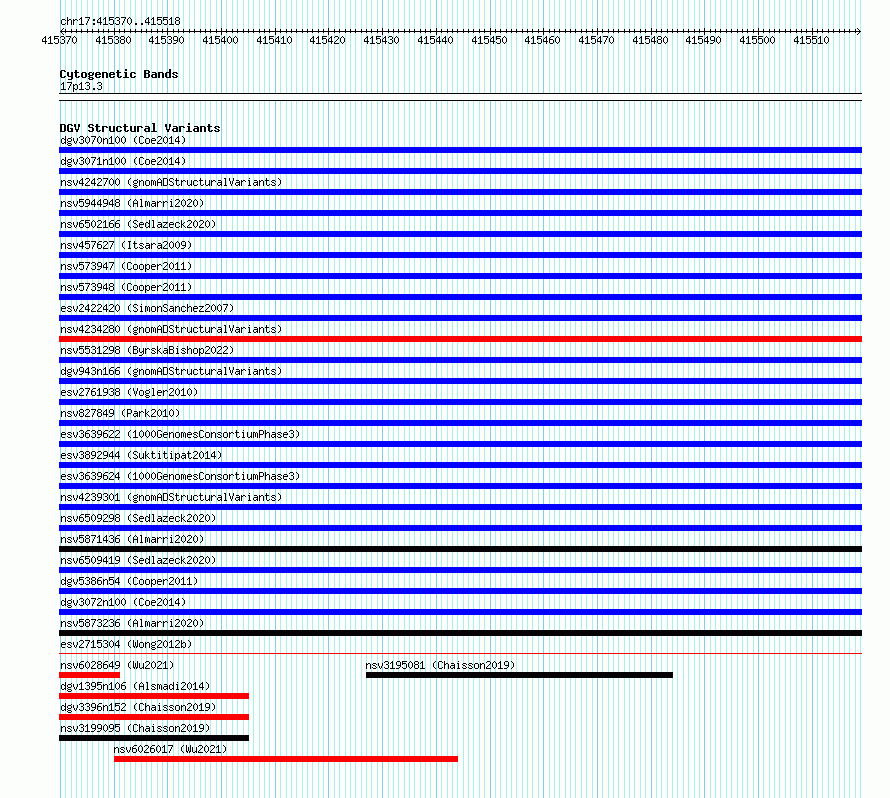Select nsv573948 (Cooper2011) label
This screenshot has width=890, height=798.
[x=126, y=287]
